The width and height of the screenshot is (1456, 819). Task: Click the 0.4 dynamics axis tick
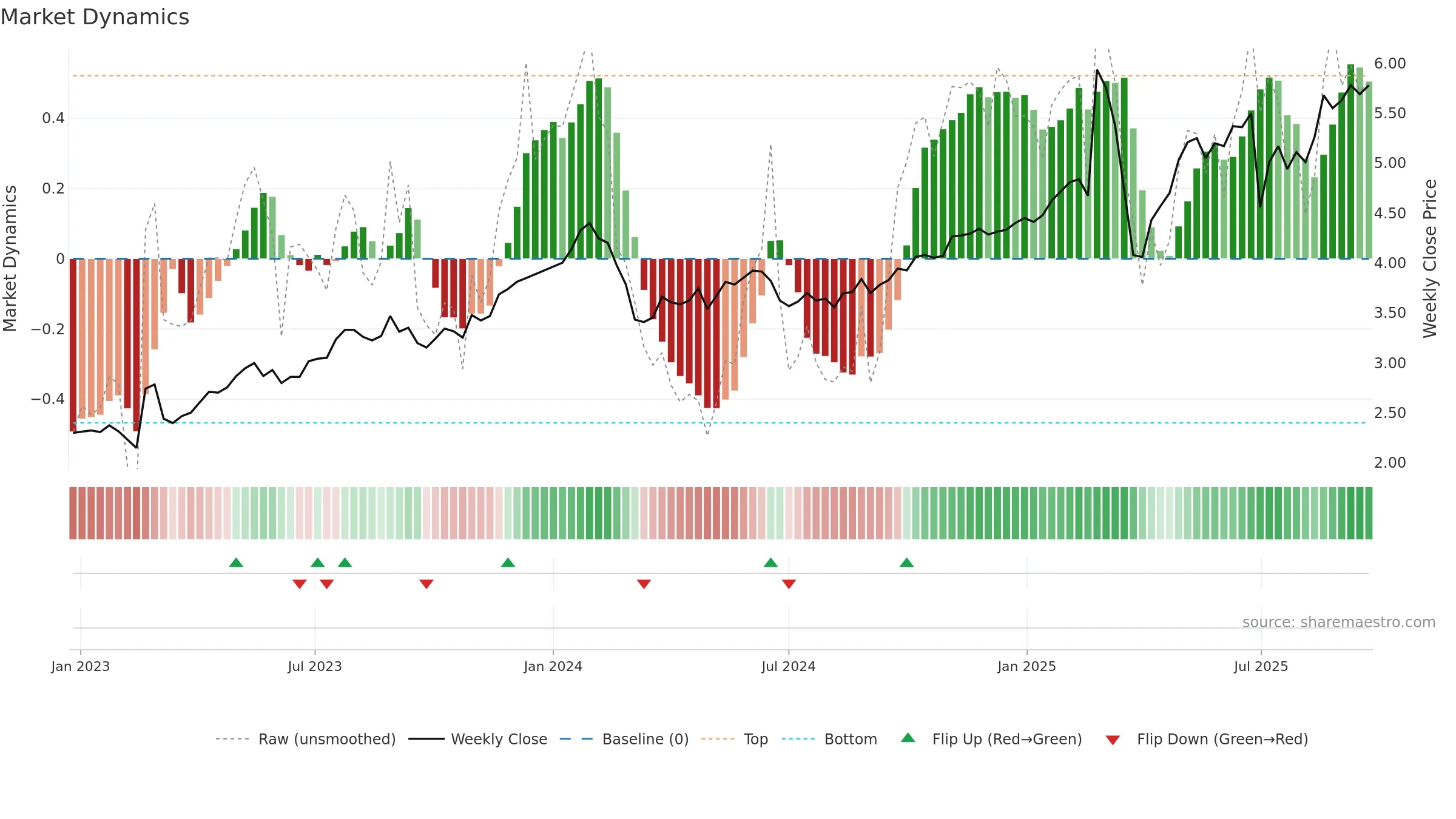coord(53,118)
